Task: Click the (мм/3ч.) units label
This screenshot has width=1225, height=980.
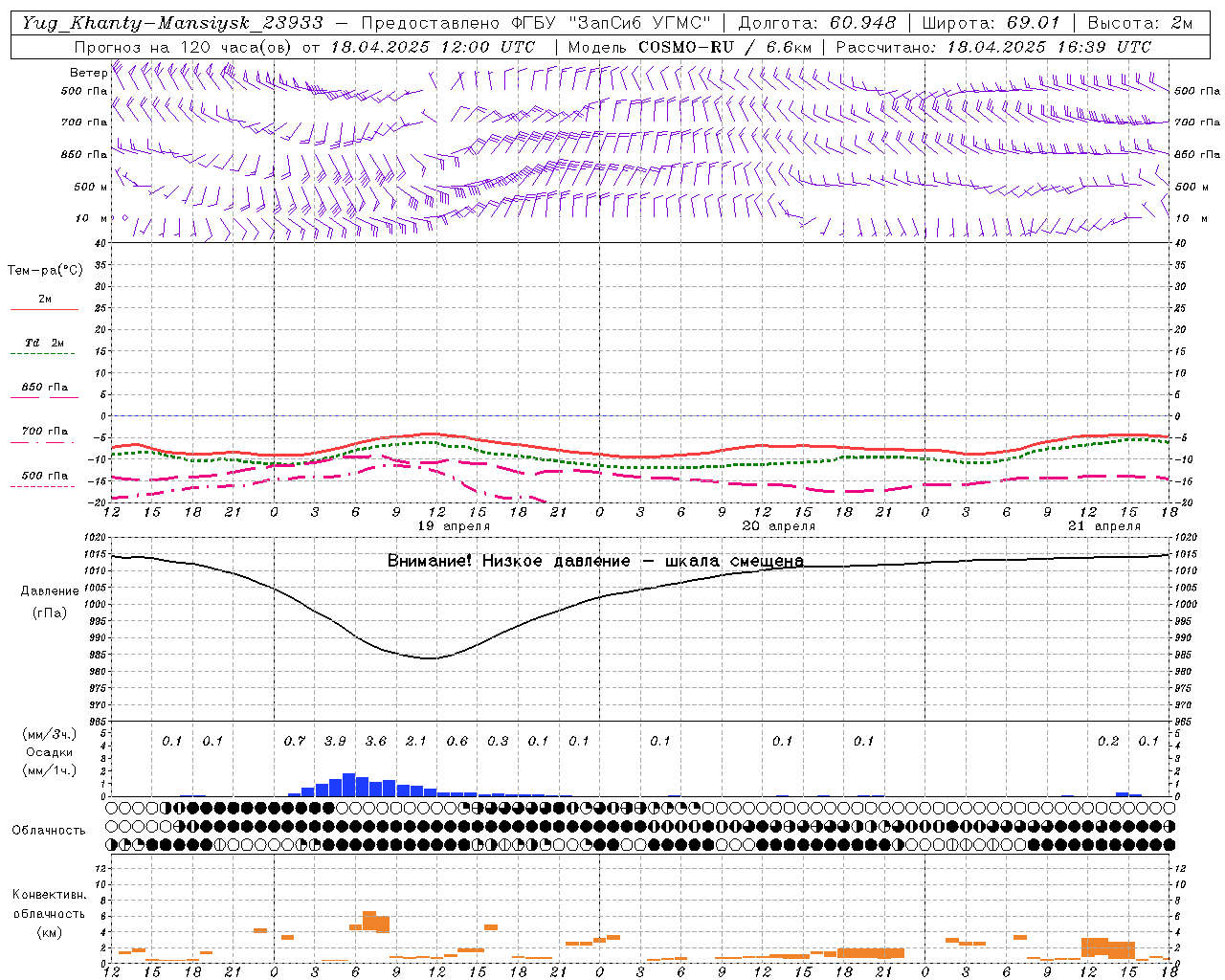Action: click(x=49, y=735)
